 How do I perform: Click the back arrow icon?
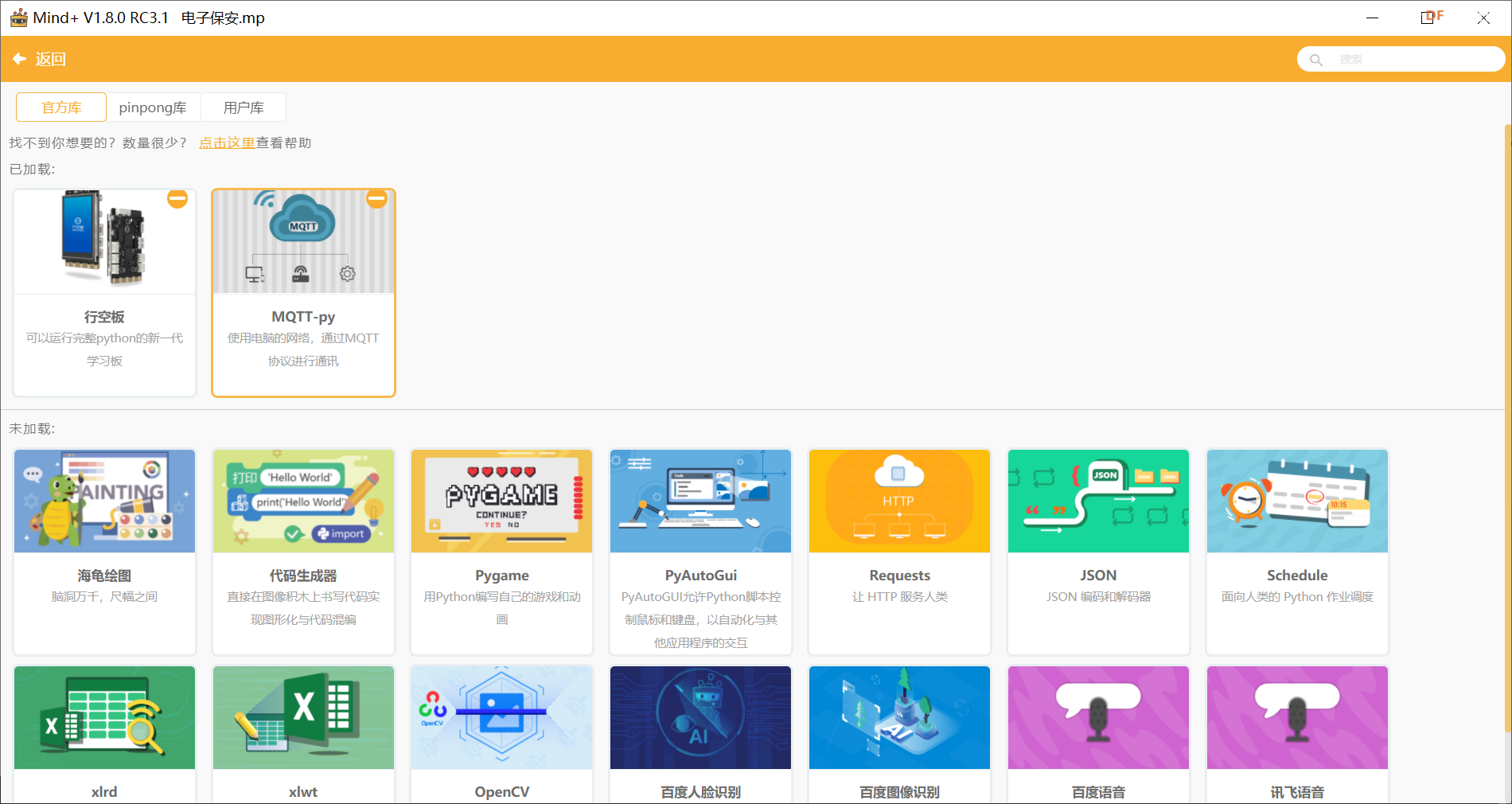point(20,59)
